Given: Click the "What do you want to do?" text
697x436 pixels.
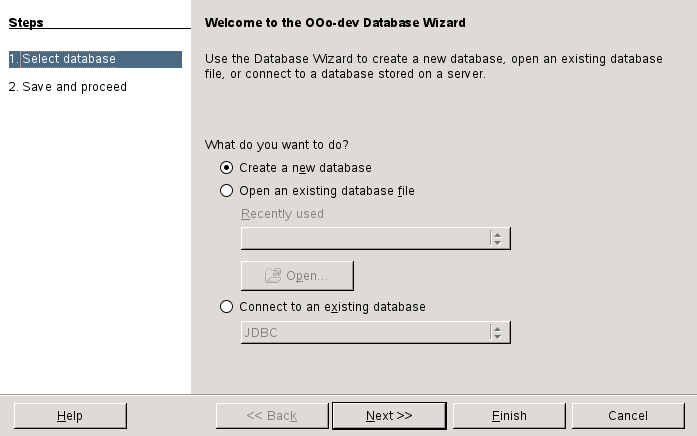Looking at the screenshot, I should tap(276, 145).
